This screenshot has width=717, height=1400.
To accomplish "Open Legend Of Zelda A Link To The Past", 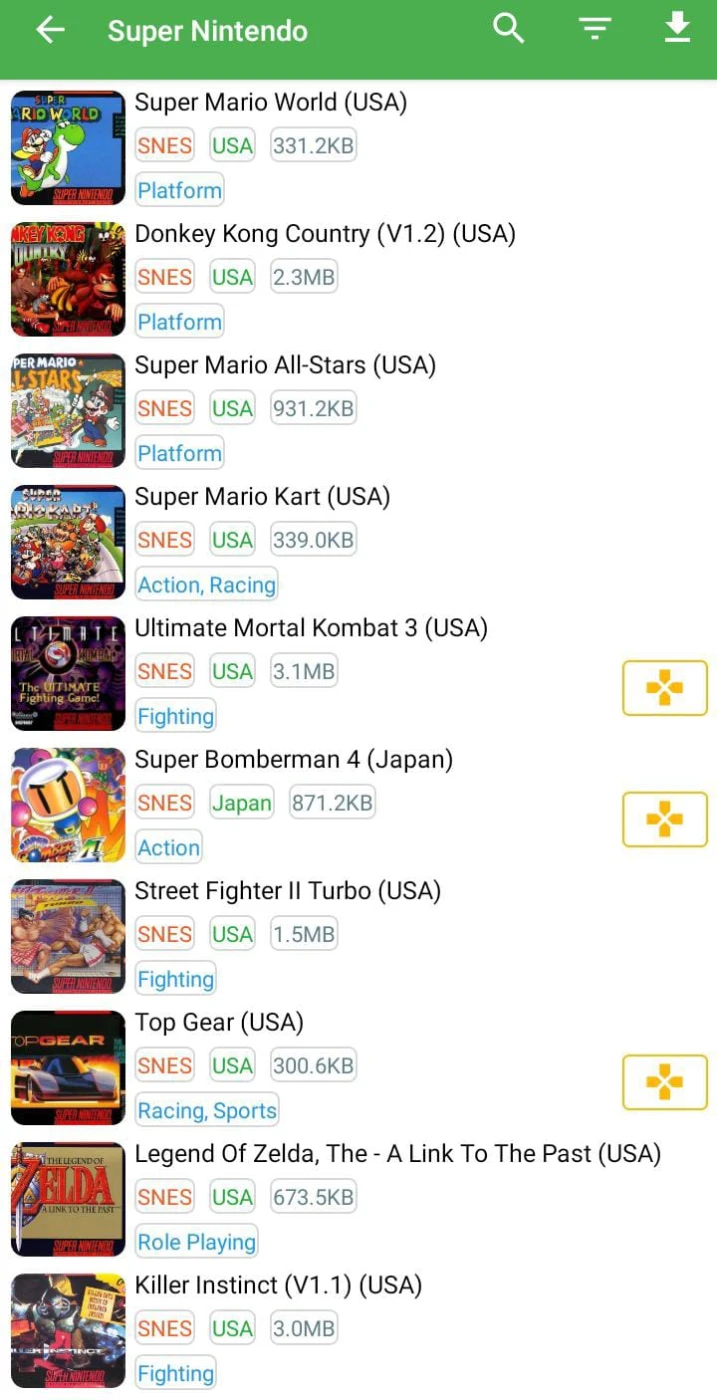I will (397, 1154).
